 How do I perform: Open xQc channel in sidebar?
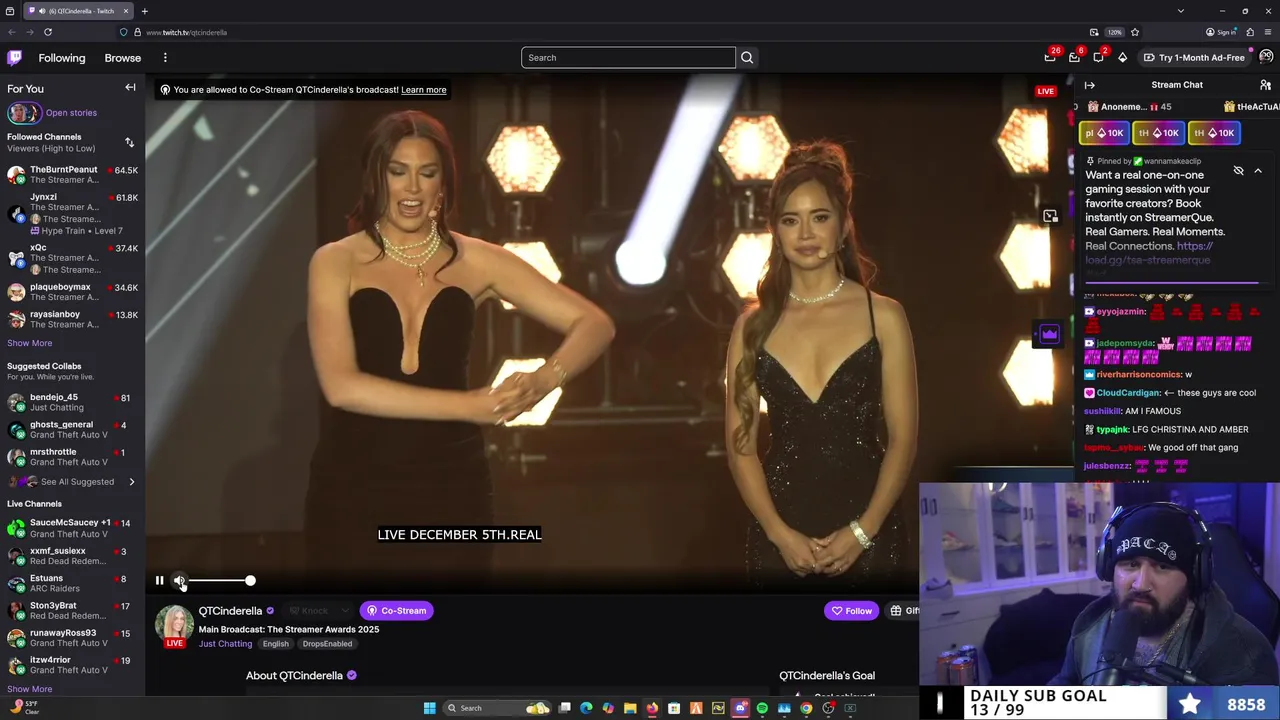(x=72, y=258)
